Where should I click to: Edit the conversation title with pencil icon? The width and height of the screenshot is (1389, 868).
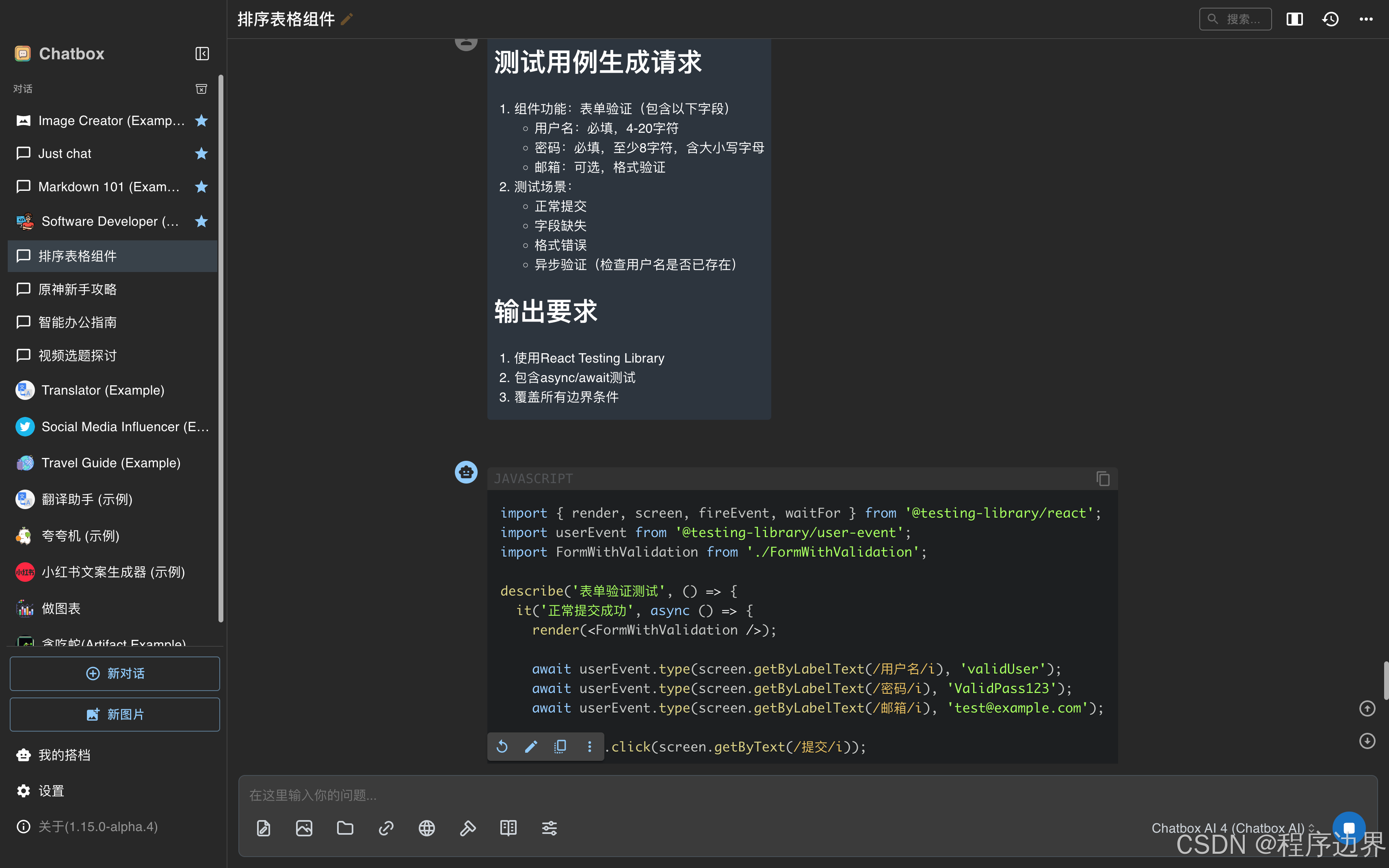[x=347, y=19]
